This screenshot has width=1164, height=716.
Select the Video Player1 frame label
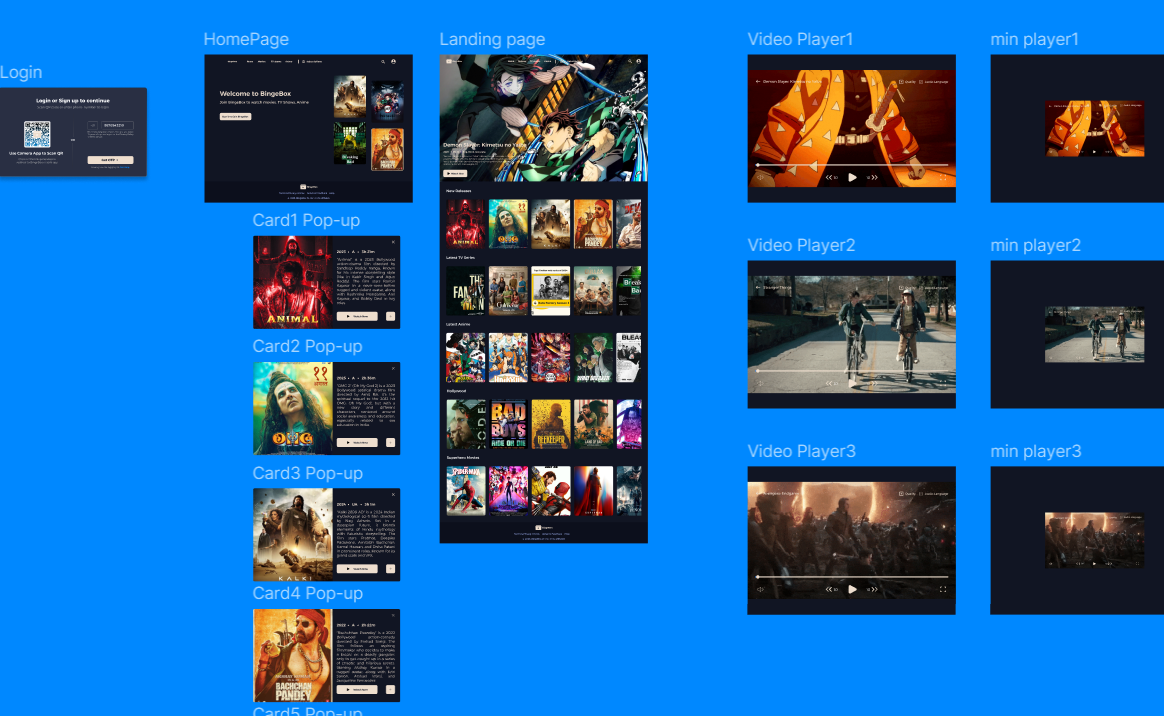coord(800,39)
